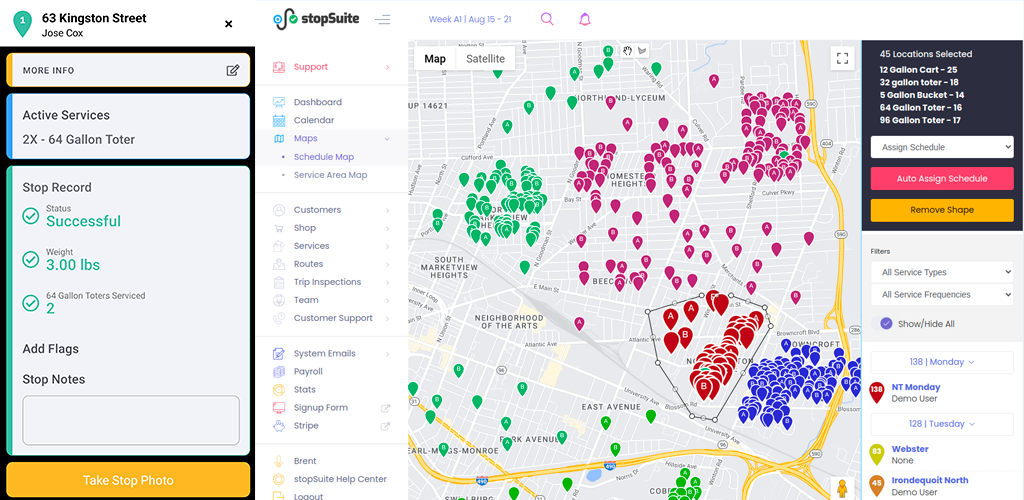
Task: Toggle the Weight 3.00 lbs check
Action: (31, 260)
